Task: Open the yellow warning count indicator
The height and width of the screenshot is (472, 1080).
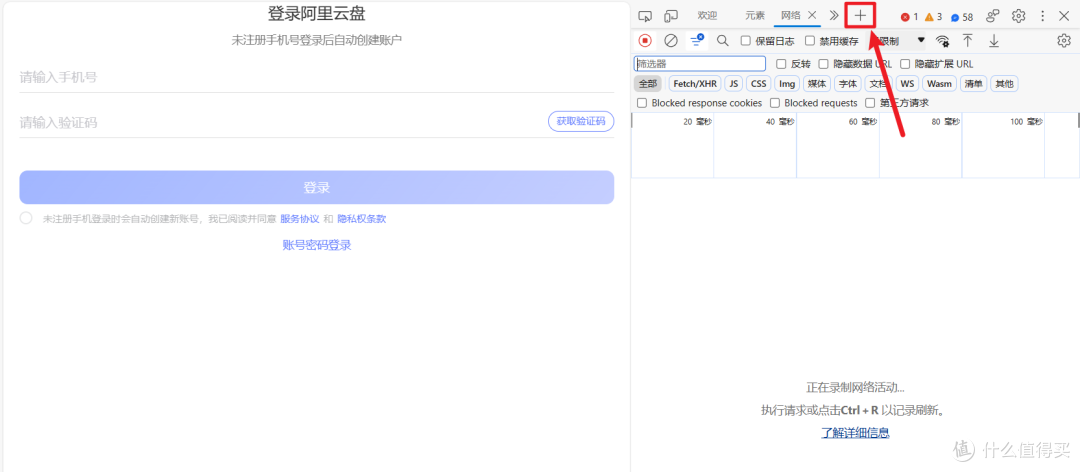Action: (x=933, y=17)
